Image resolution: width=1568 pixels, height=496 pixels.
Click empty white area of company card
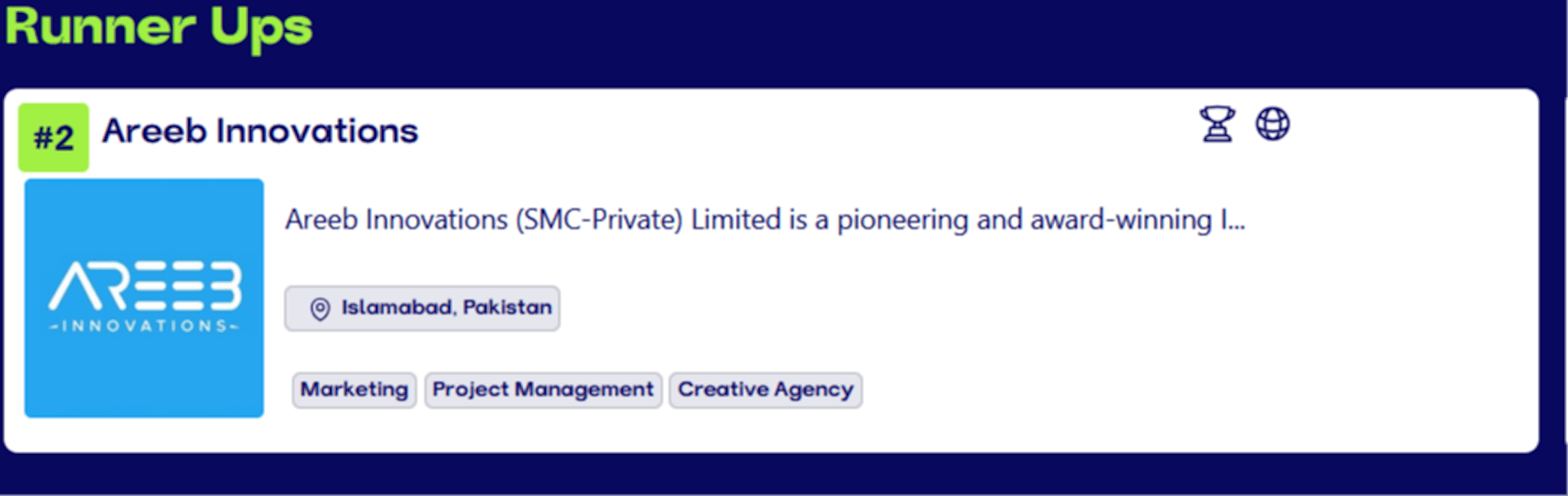point(1148,344)
